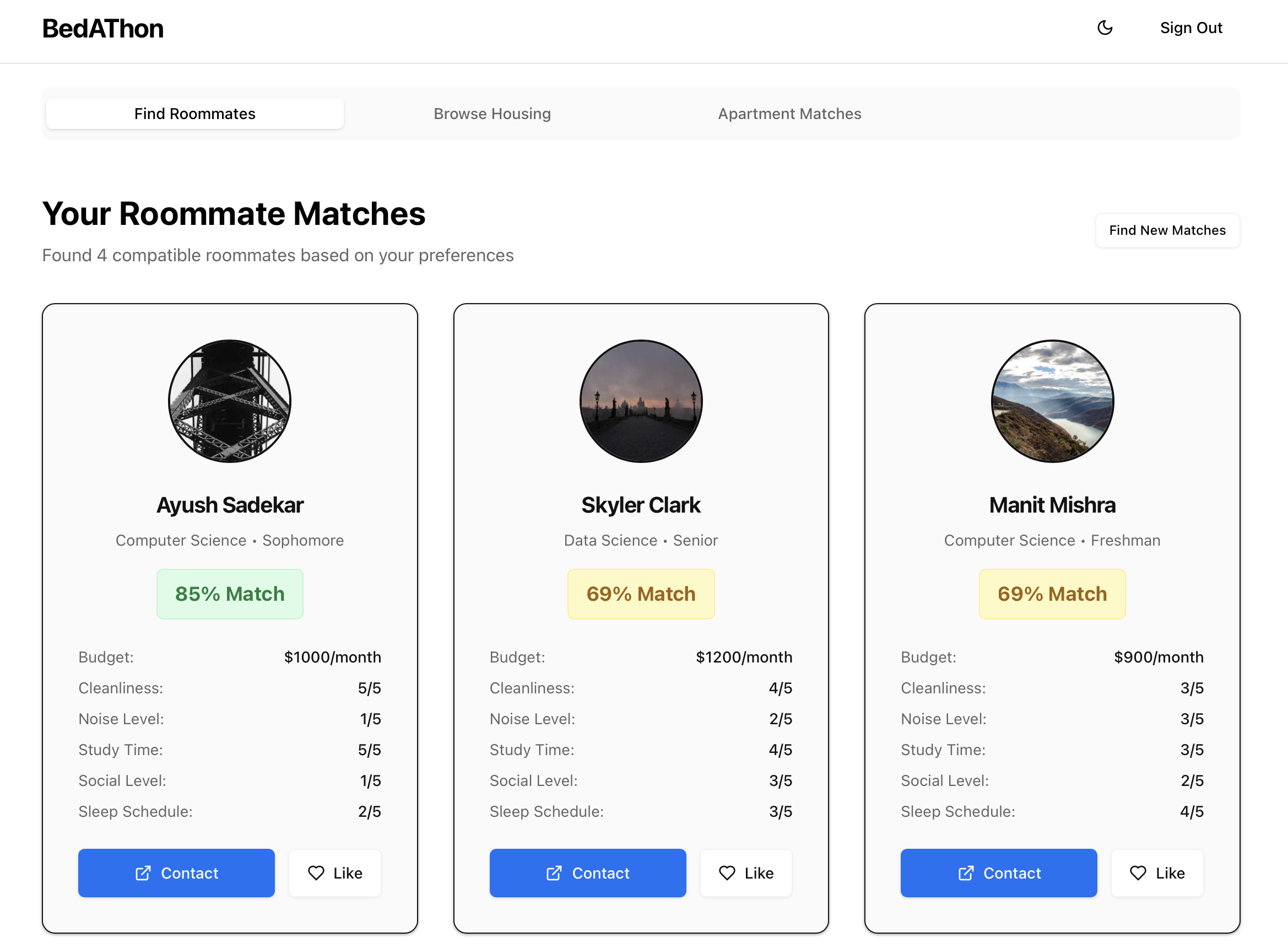1288x948 pixels.
Task: Click the external link icon in Skyler's Contact button
Action: click(x=554, y=873)
